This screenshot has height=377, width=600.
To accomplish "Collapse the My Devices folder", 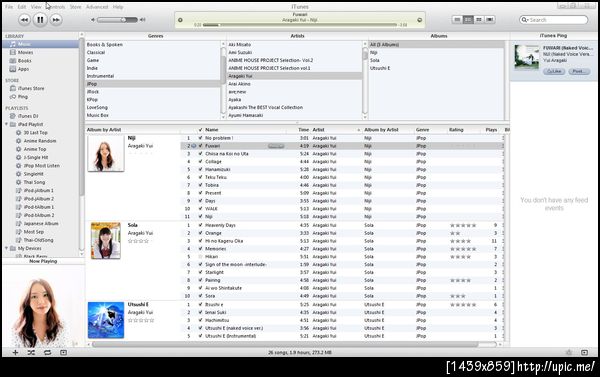I will (x=7, y=248).
